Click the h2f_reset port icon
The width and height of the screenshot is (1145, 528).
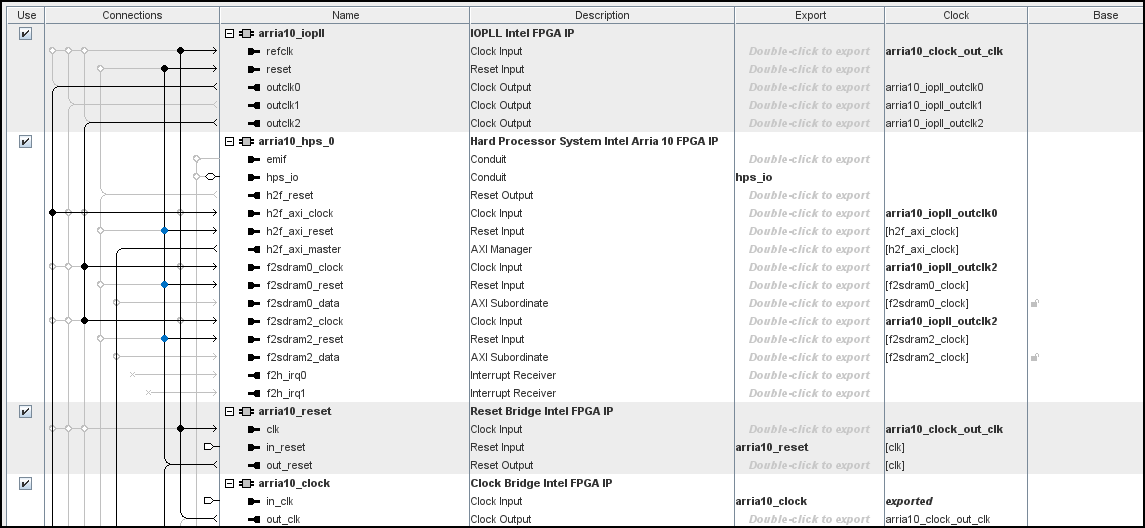pyautogui.click(x=254, y=196)
